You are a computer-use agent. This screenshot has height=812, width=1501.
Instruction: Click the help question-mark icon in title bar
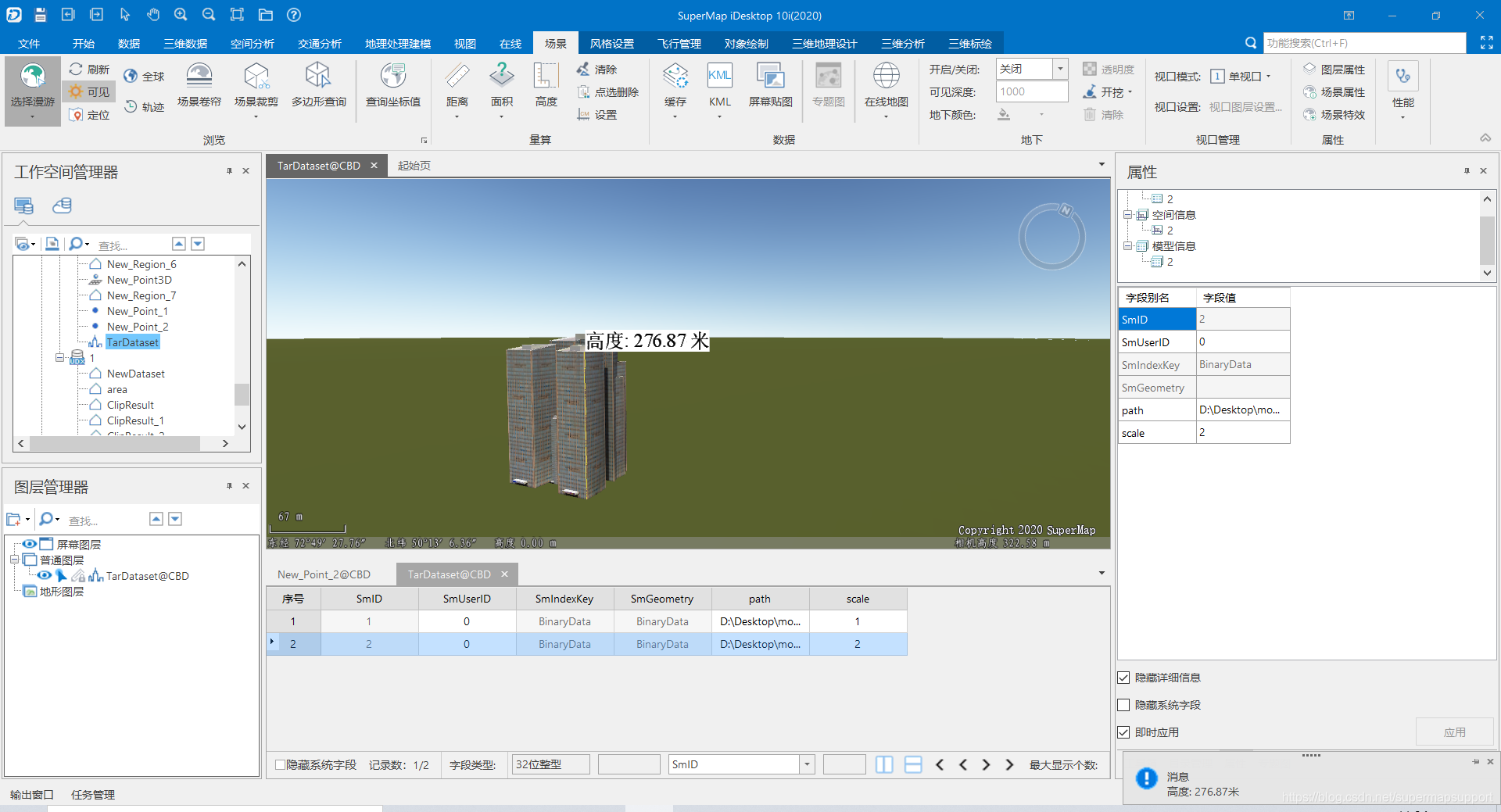[293, 15]
